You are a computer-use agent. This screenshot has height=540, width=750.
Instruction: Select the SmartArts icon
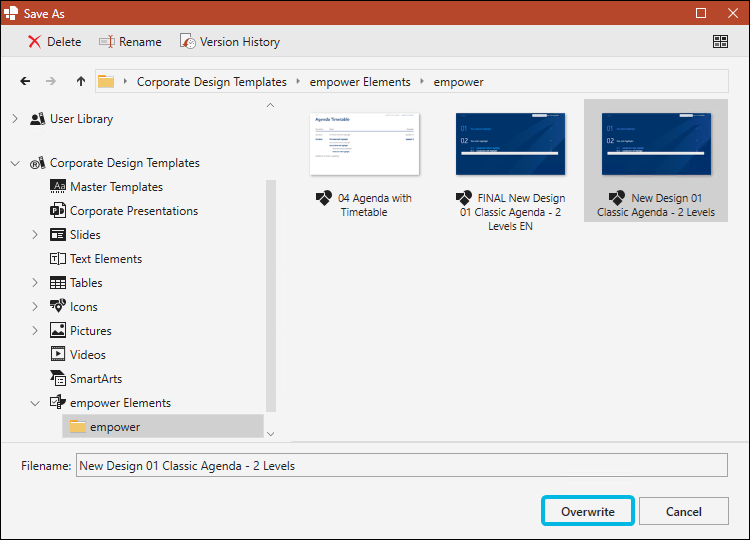pyautogui.click(x=58, y=378)
